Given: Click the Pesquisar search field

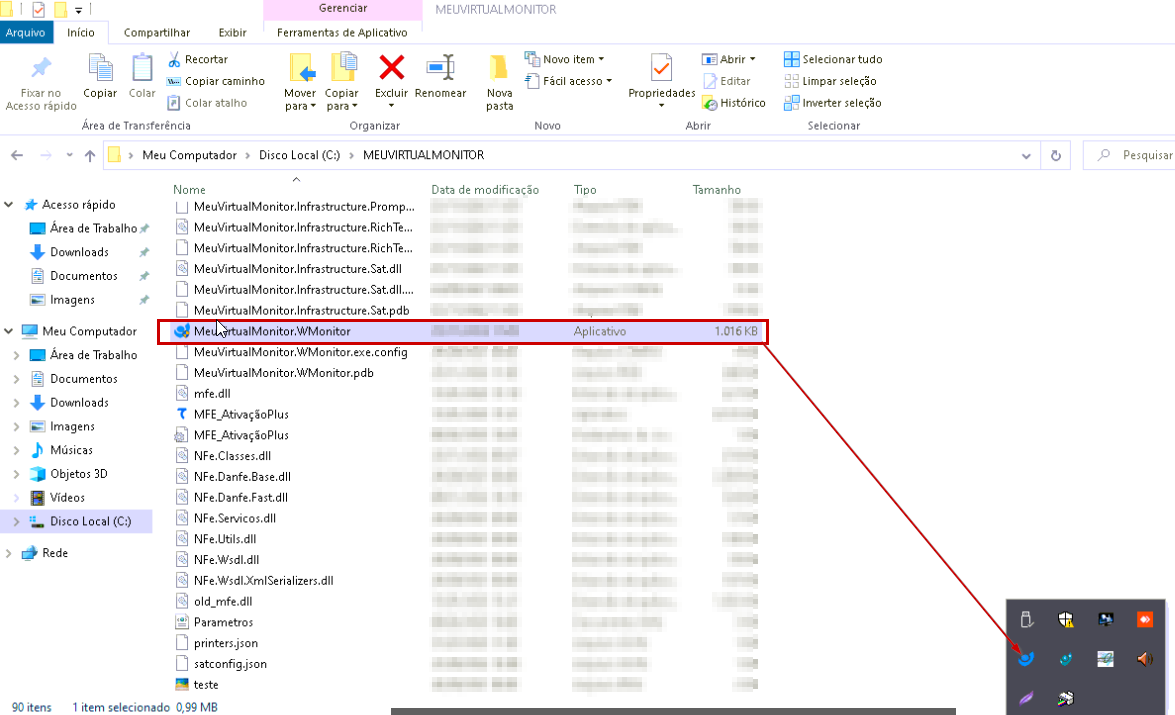Looking at the screenshot, I should coord(1129,155).
